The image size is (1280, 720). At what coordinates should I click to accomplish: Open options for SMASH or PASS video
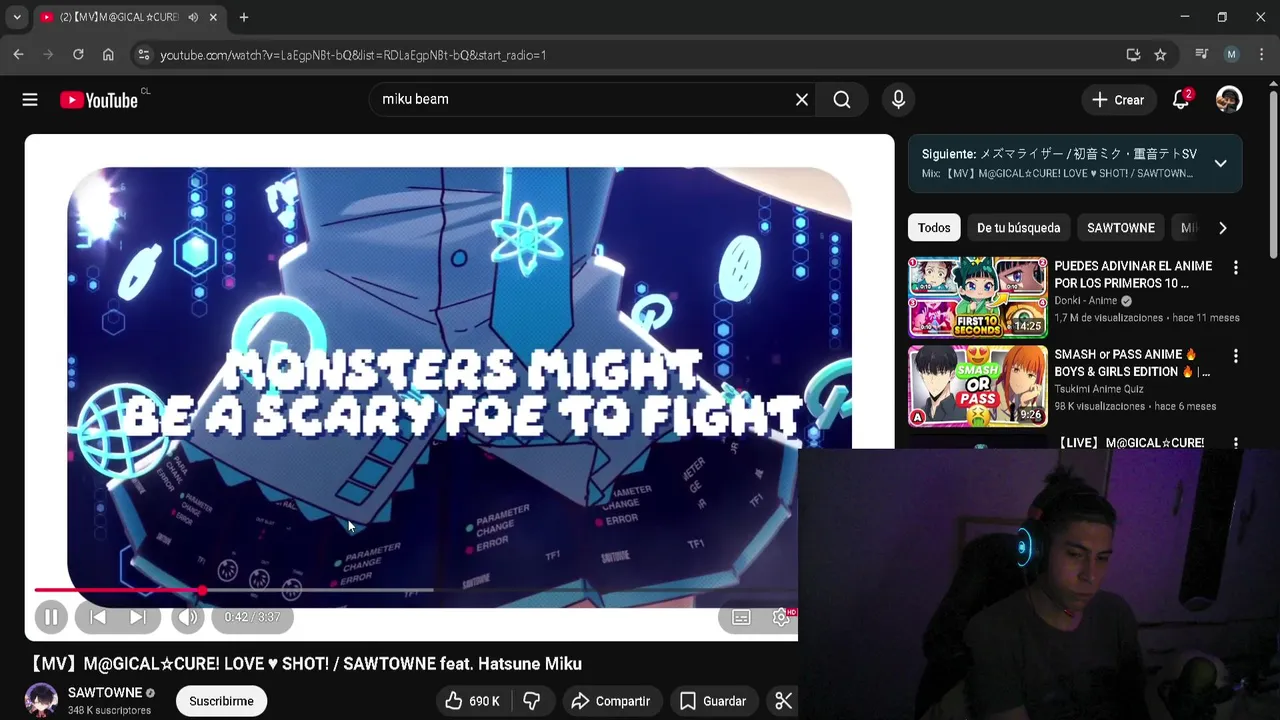coord(1235,356)
